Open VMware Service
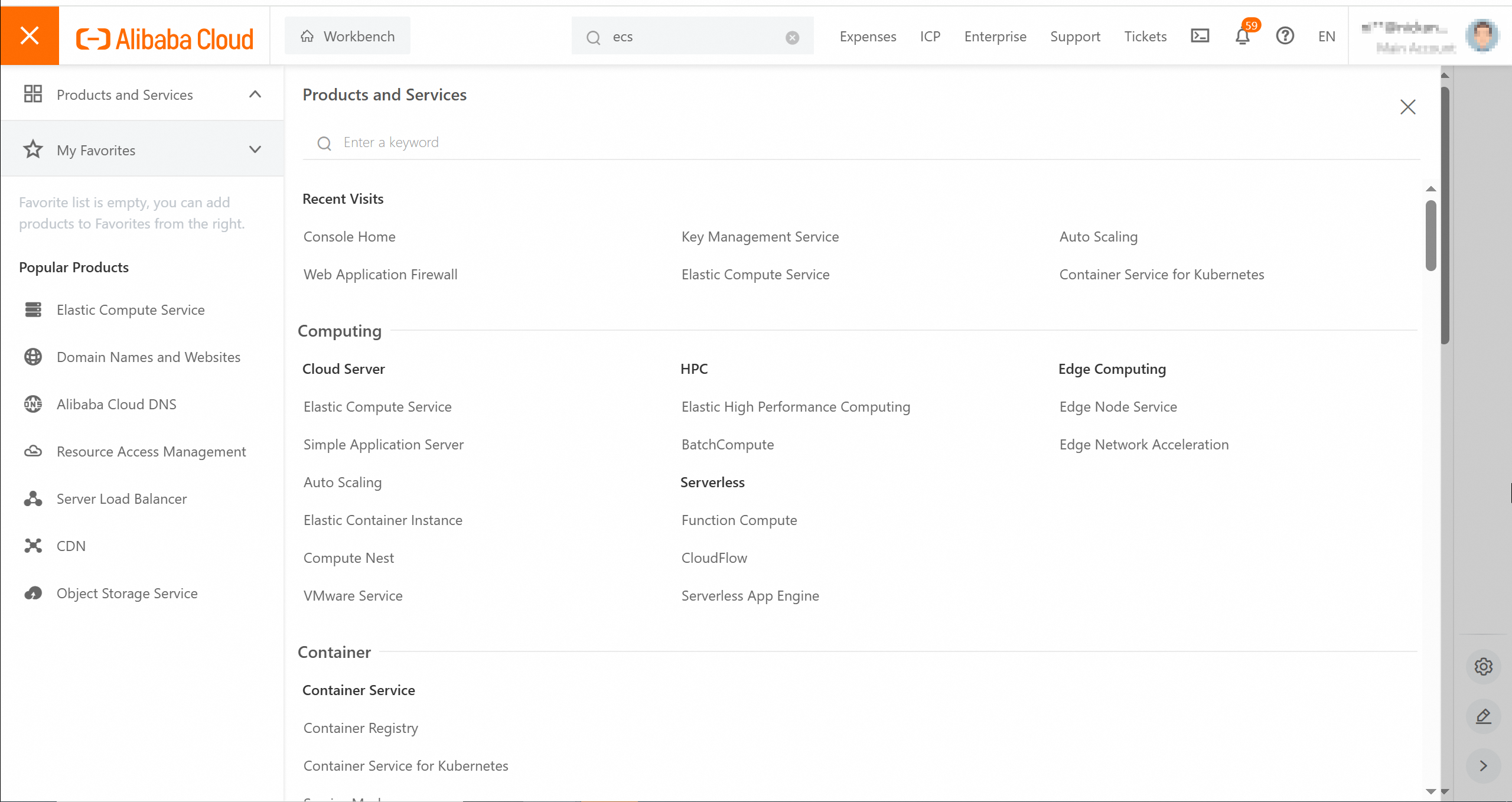 click(353, 596)
